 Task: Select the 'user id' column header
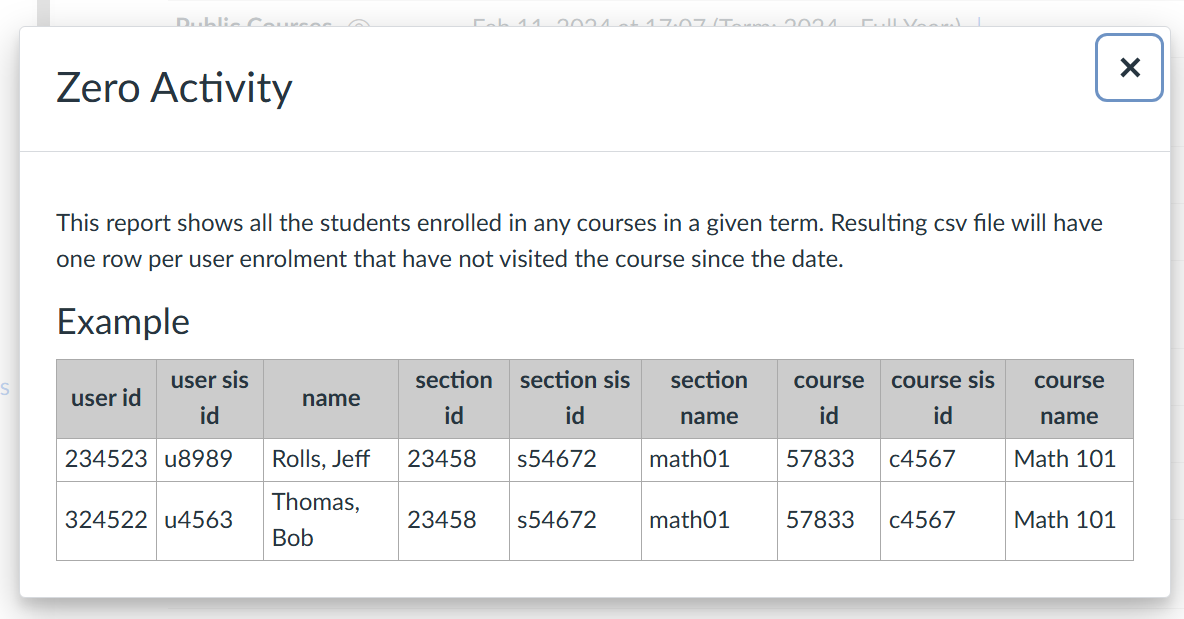tap(106, 398)
